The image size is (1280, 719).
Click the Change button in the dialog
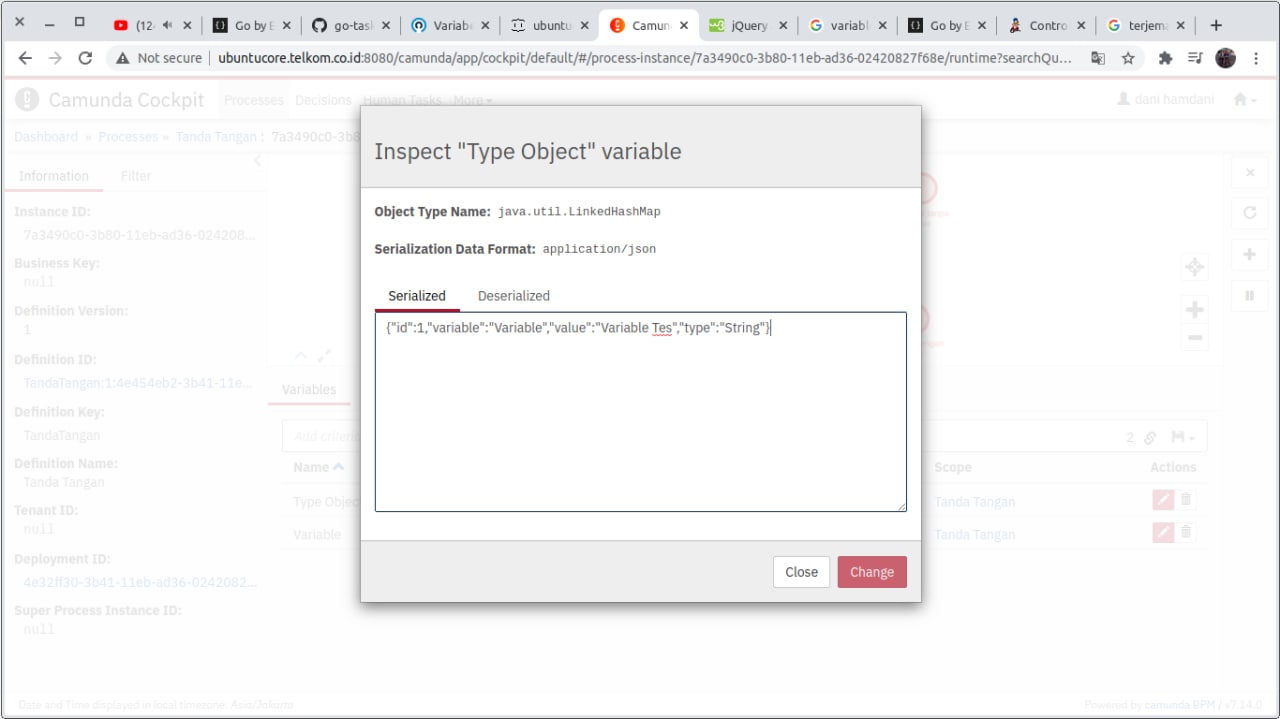pyautogui.click(x=872, y=572)
